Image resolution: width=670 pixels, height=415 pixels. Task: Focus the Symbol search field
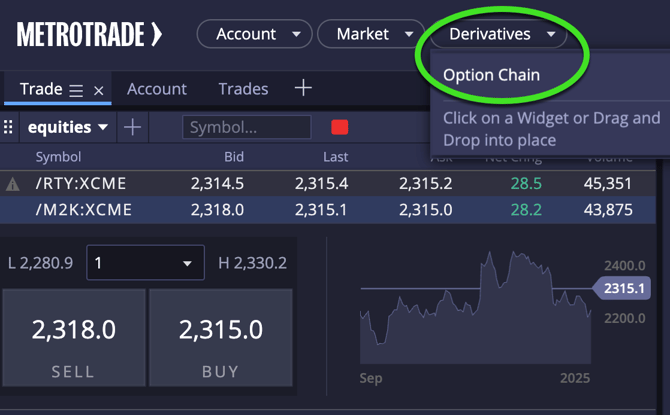247,127
